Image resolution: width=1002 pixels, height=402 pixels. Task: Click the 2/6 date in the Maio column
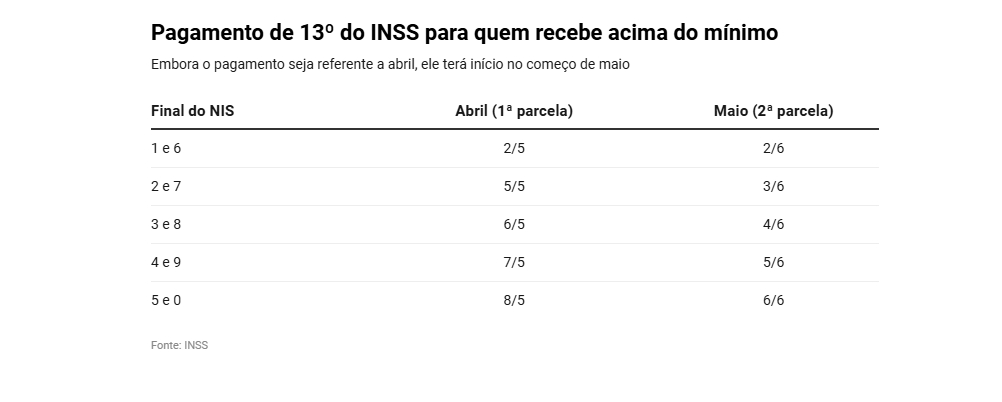773,149
